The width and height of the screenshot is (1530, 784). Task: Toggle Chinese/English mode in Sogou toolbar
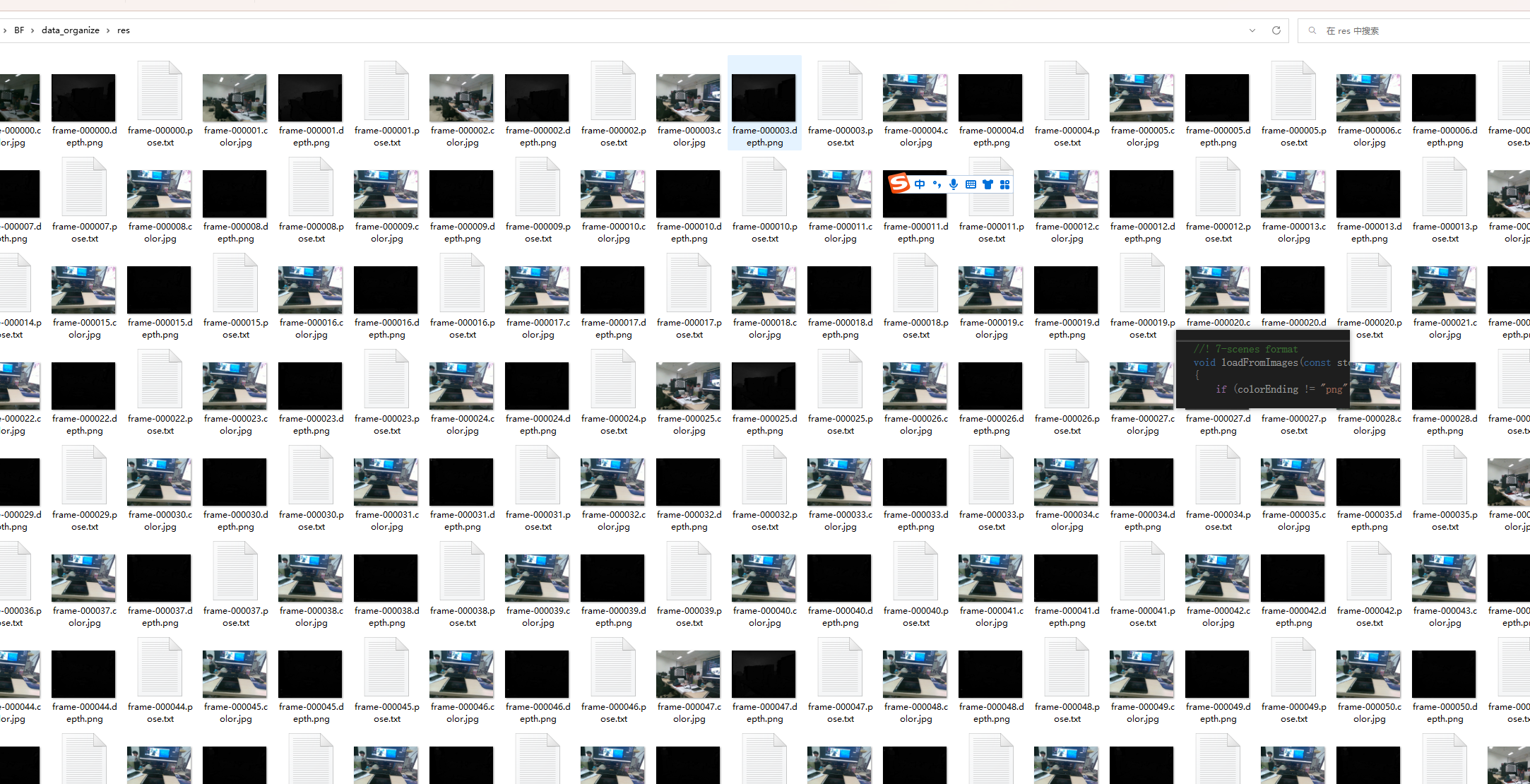click(x=920, y=184)
